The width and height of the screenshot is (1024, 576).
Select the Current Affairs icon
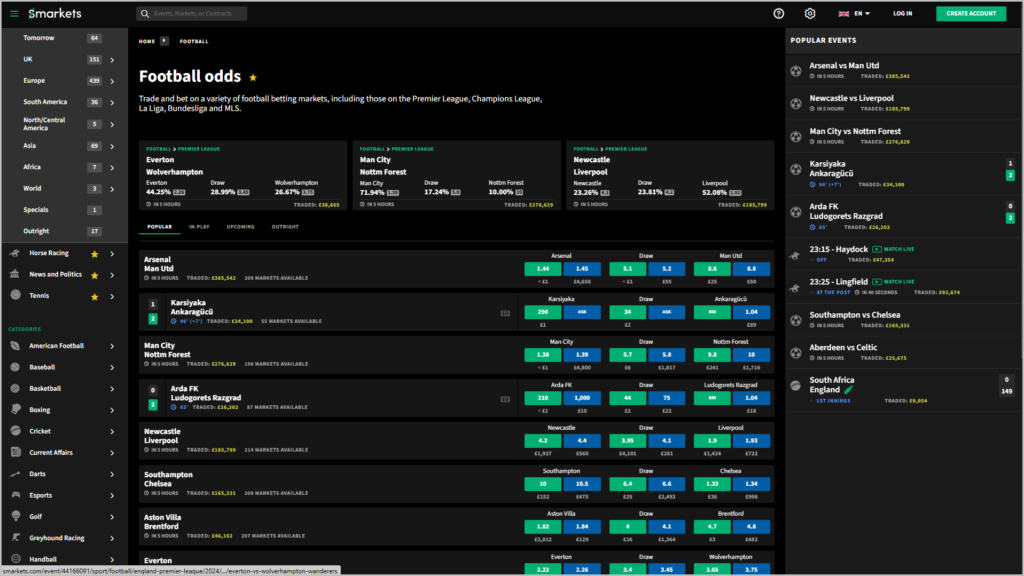[16, 452]
